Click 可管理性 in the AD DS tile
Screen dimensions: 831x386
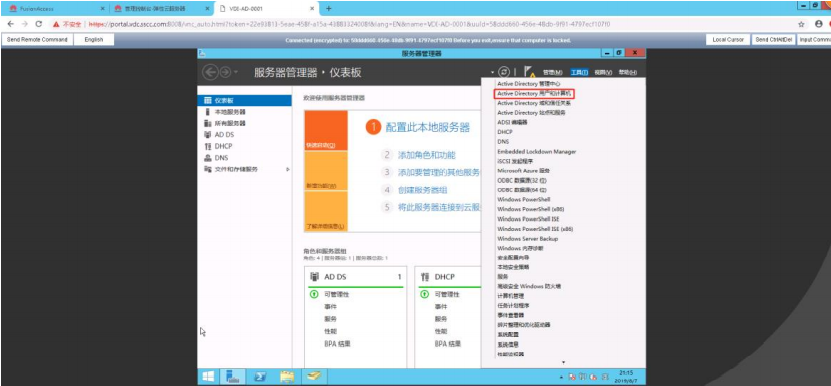tap(337, 294)
